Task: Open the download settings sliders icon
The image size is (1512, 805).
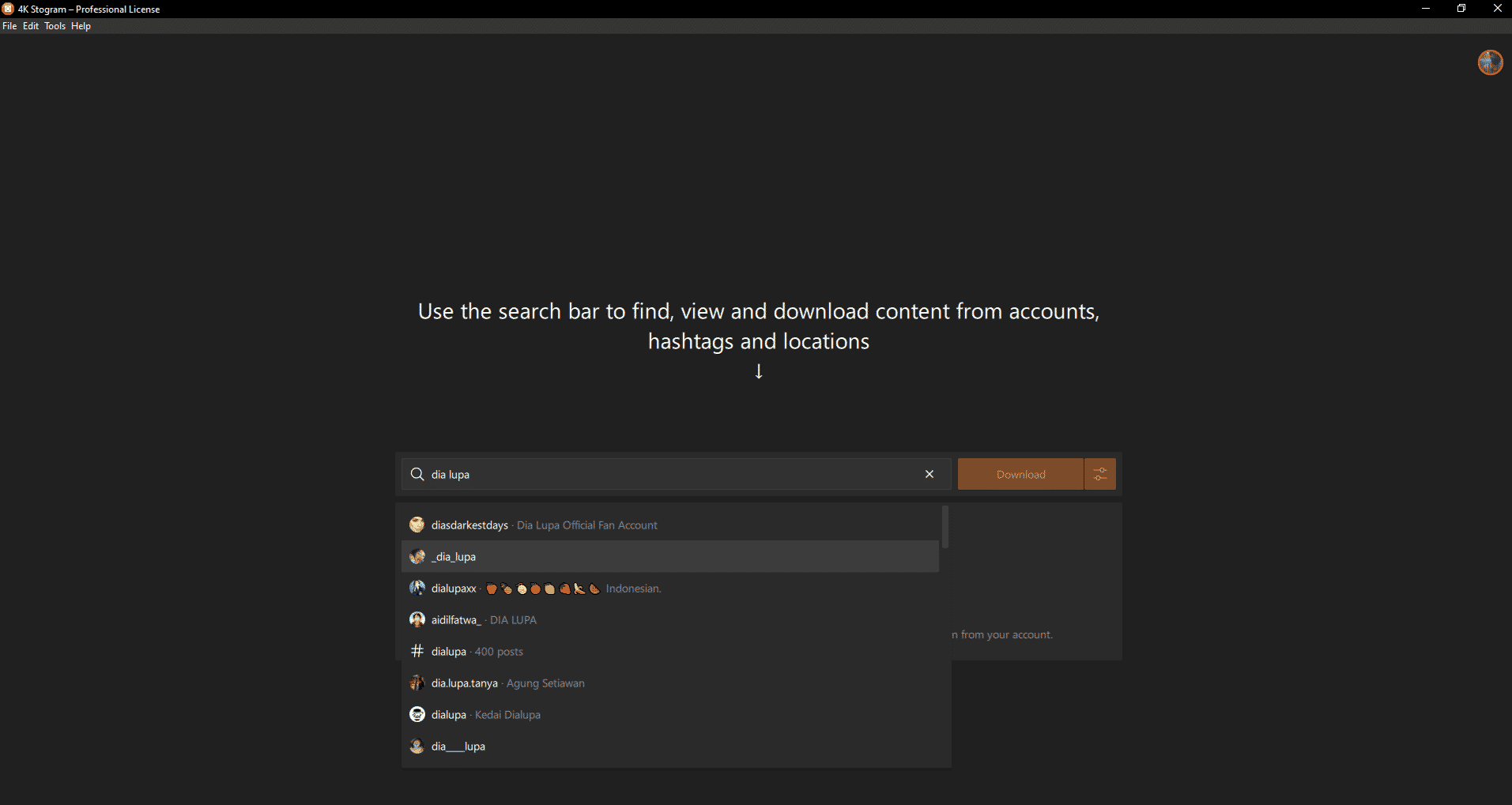Action: coord(1100,474)
